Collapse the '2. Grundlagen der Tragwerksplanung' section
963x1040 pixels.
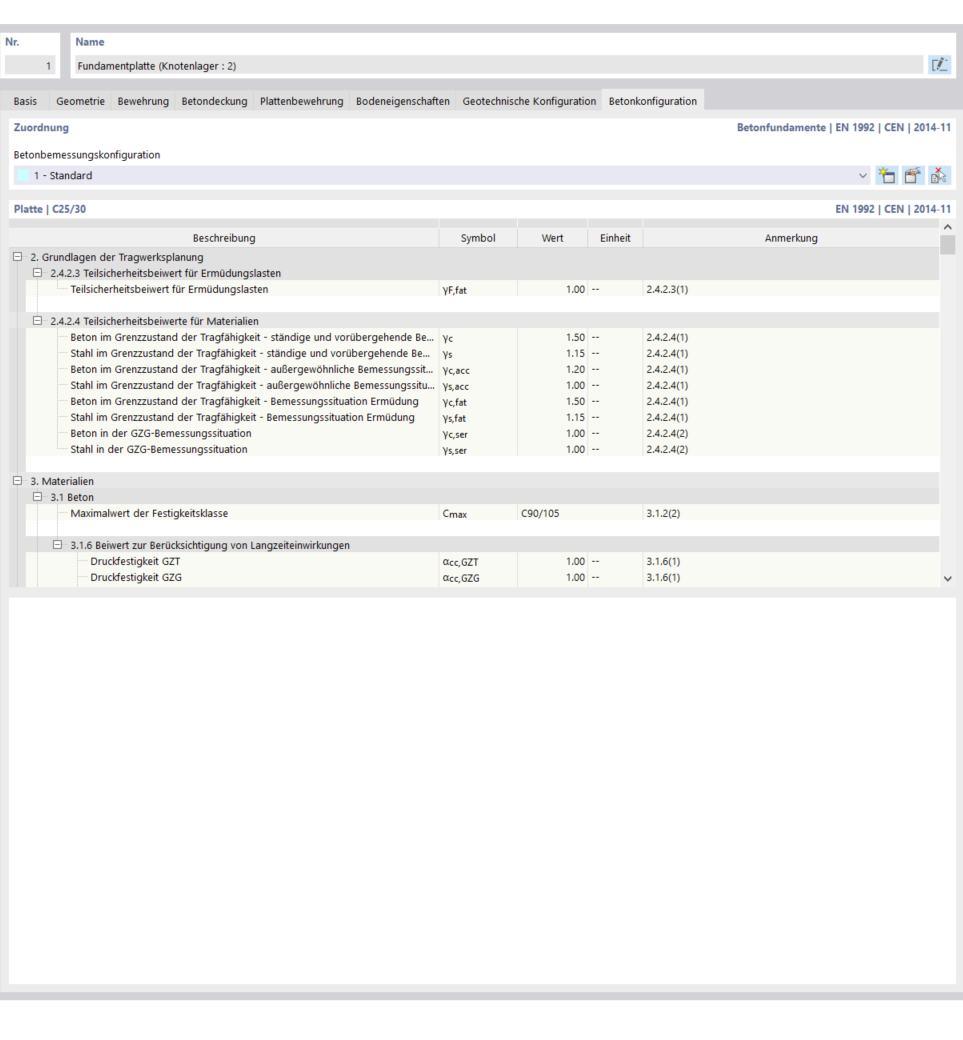point(18,257)
